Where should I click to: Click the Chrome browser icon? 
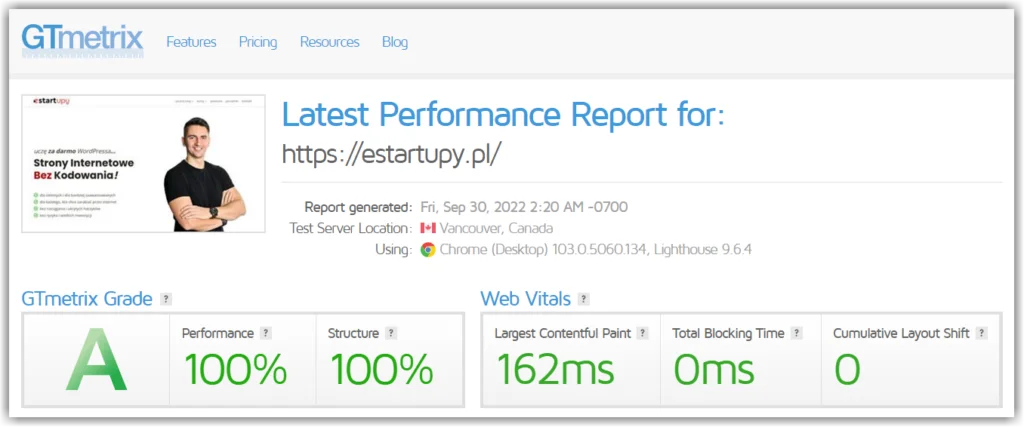pos(428,250)
